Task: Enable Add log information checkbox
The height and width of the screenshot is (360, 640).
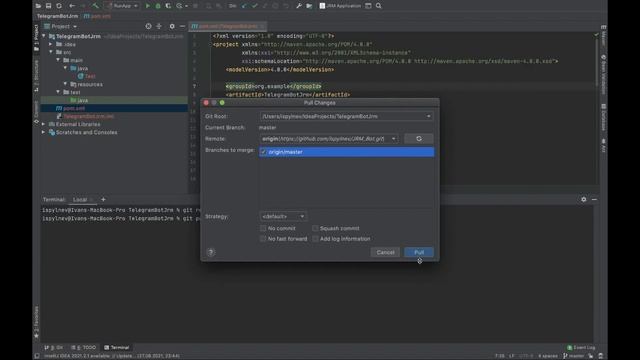Action: (x=315, y=239)
